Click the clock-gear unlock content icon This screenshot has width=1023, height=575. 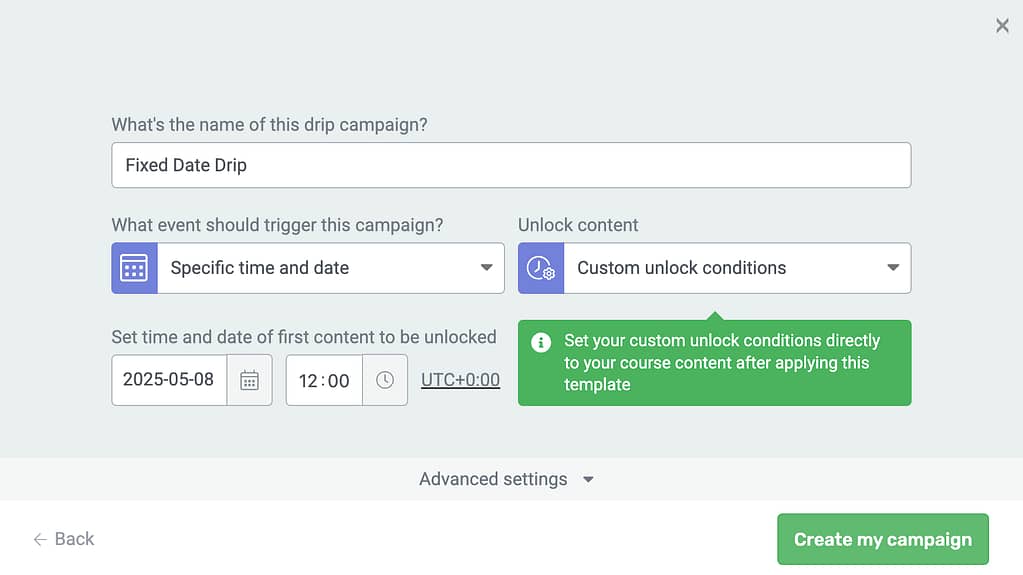541,268
